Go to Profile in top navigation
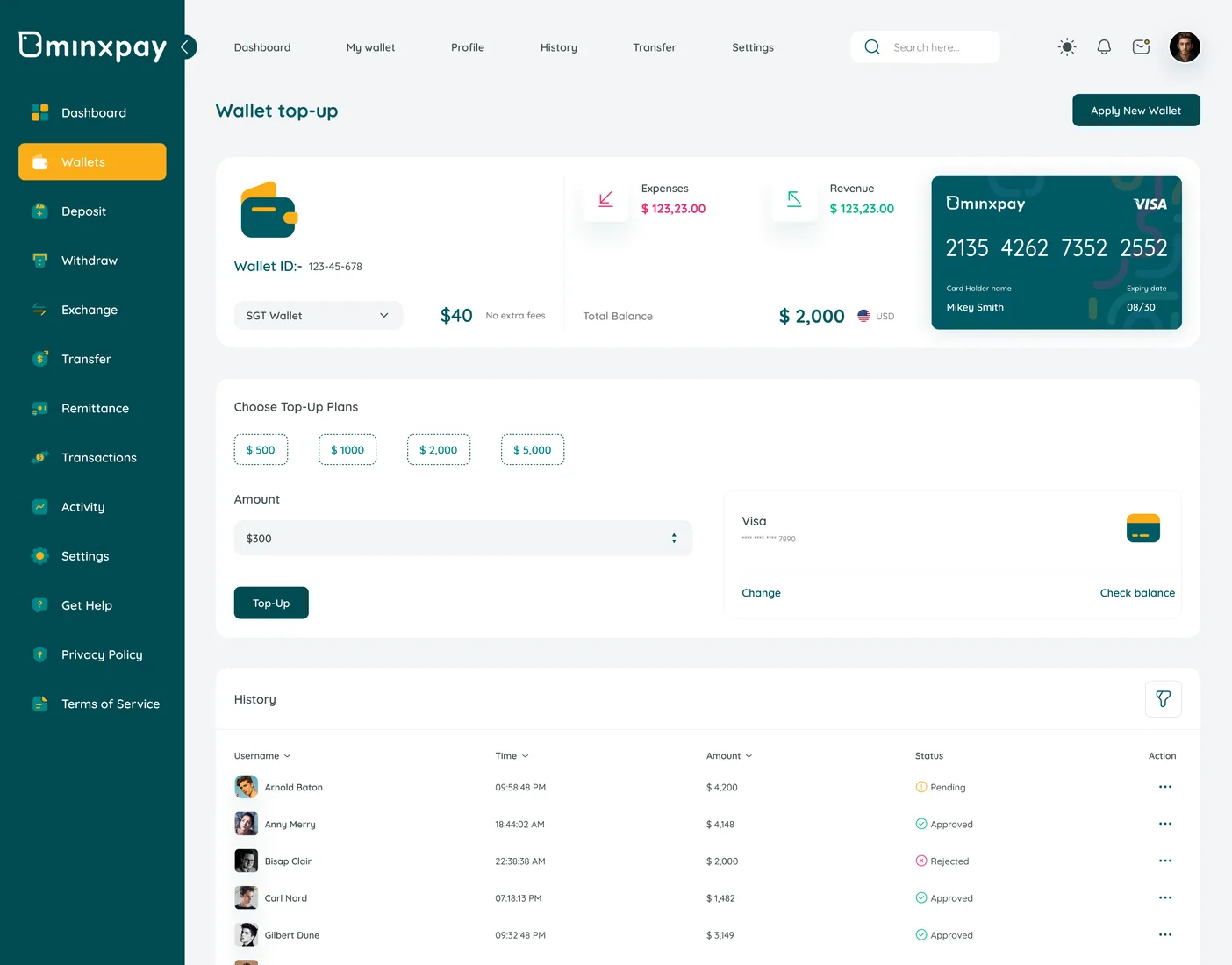1232x965 pixels. pos(468,47)
